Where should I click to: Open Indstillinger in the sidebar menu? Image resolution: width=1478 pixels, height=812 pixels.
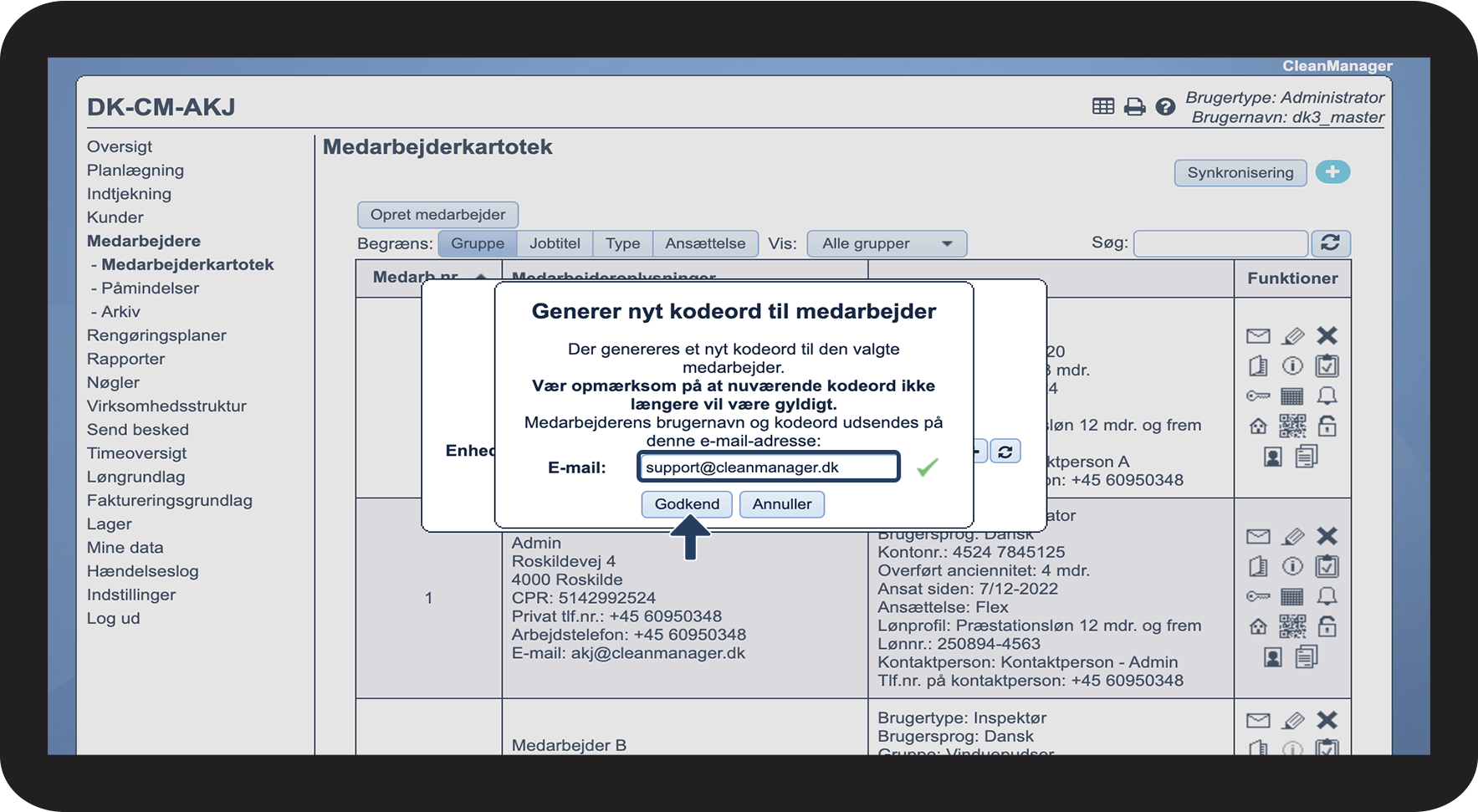(131, 595)
